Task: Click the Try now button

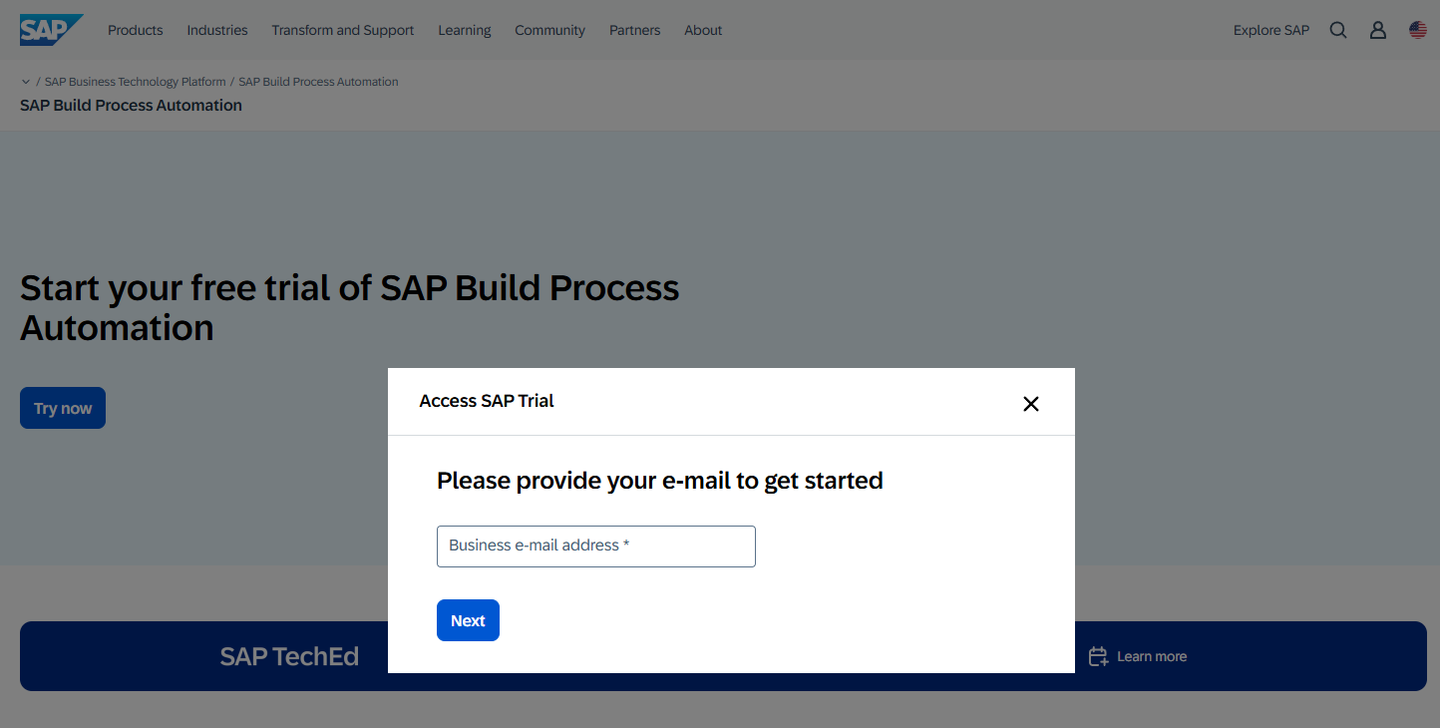Action: pyautogui.click(x=63, y=408)
